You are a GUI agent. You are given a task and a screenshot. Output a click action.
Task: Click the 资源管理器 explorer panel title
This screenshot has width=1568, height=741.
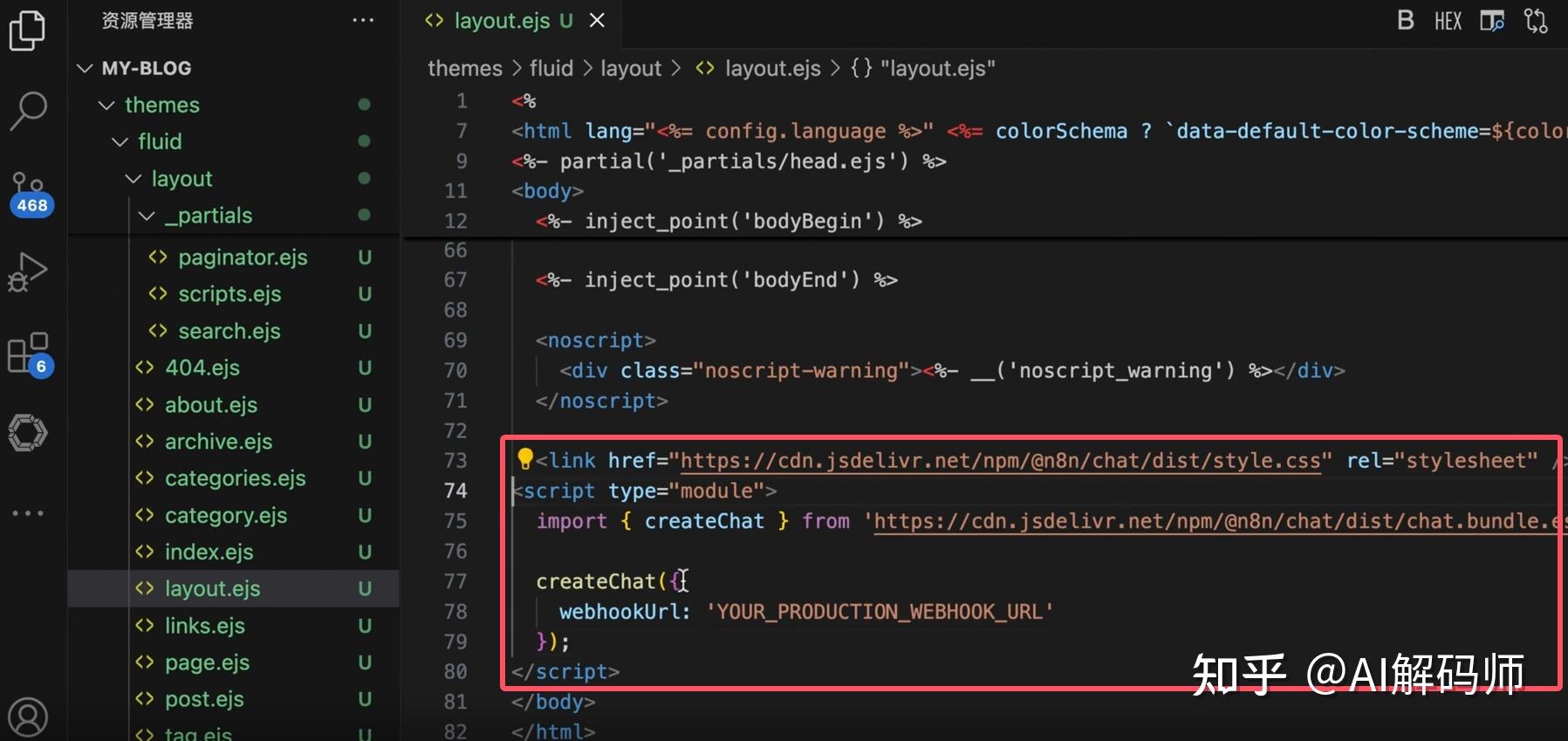coord(147,20)
